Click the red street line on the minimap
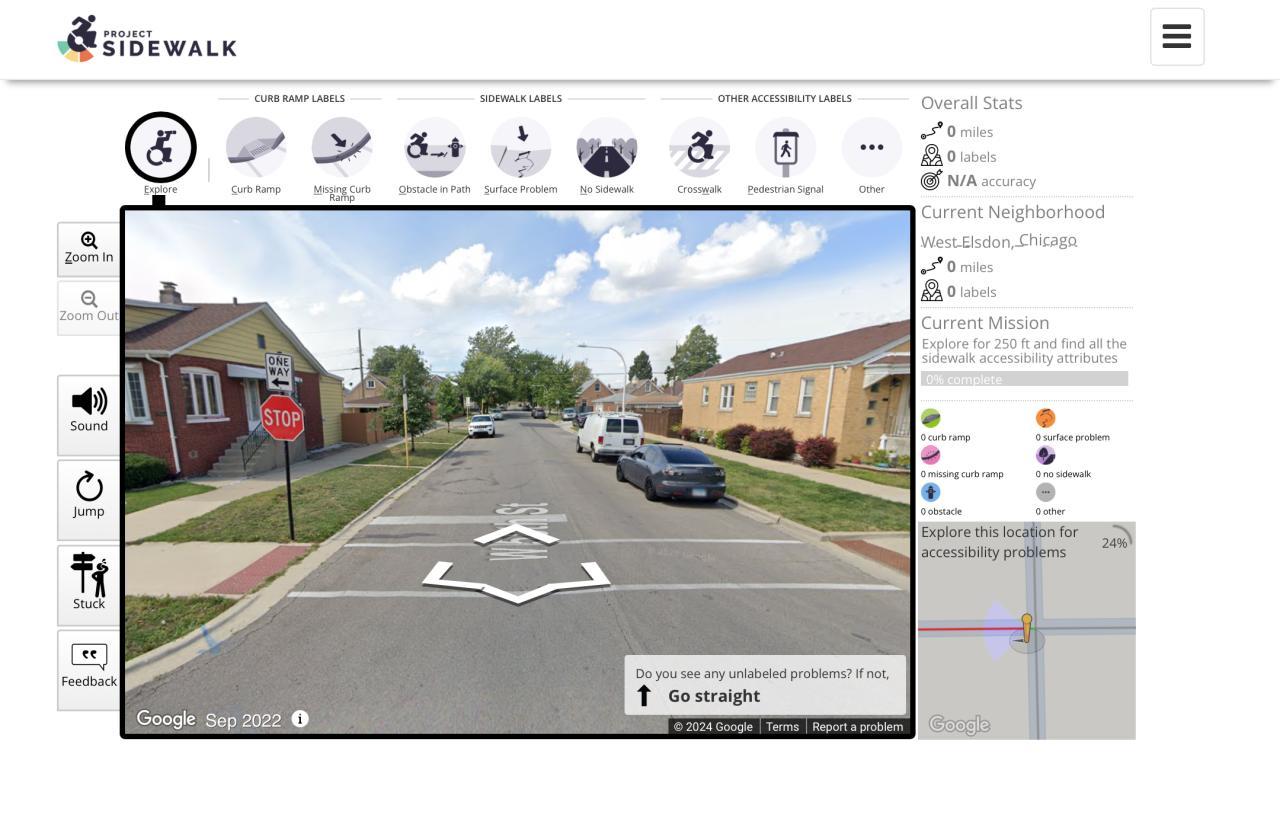This screenshot has width=1280, height=834. point(970,629)
